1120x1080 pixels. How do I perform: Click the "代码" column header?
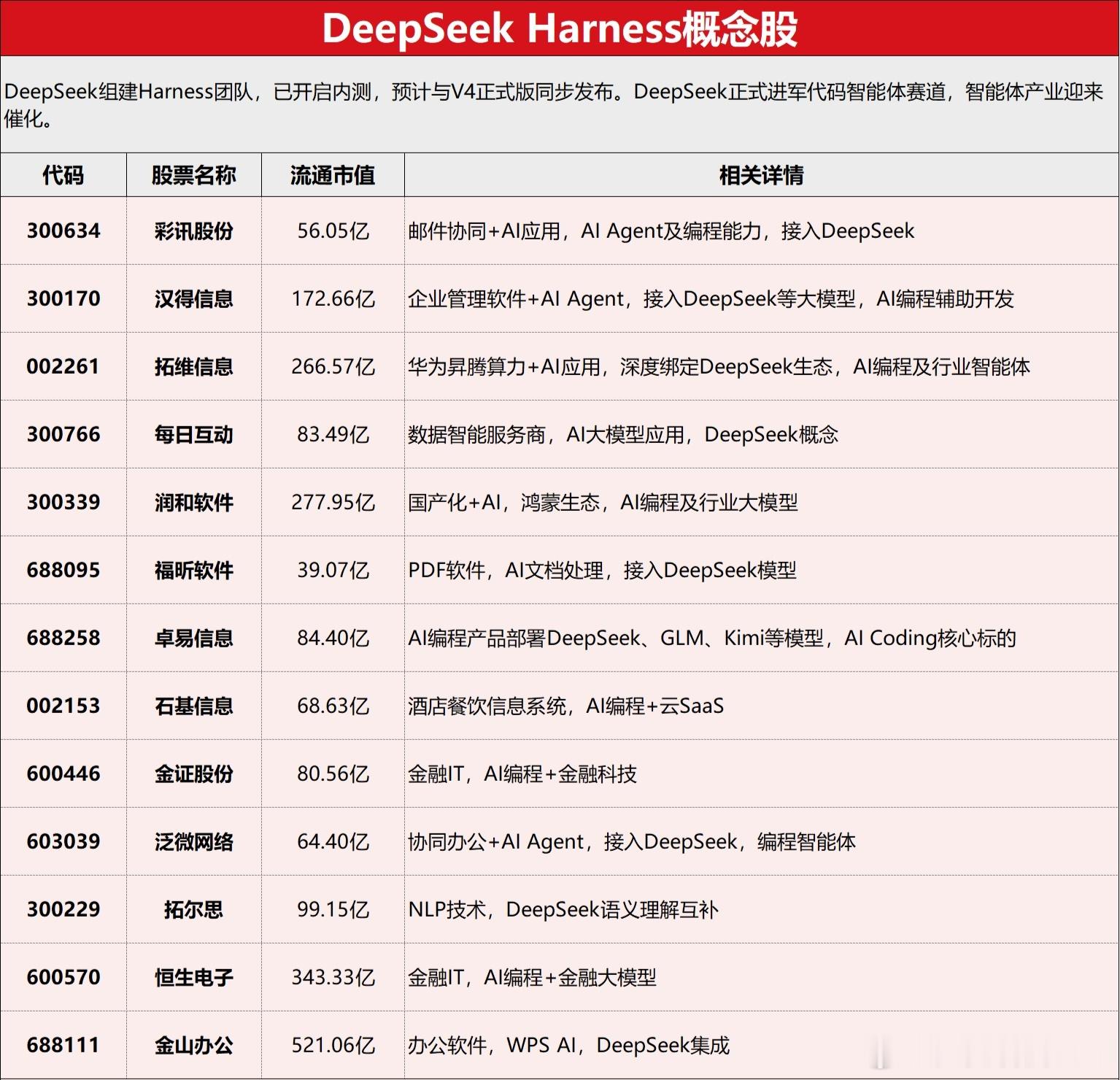click(x=63, y=175)
